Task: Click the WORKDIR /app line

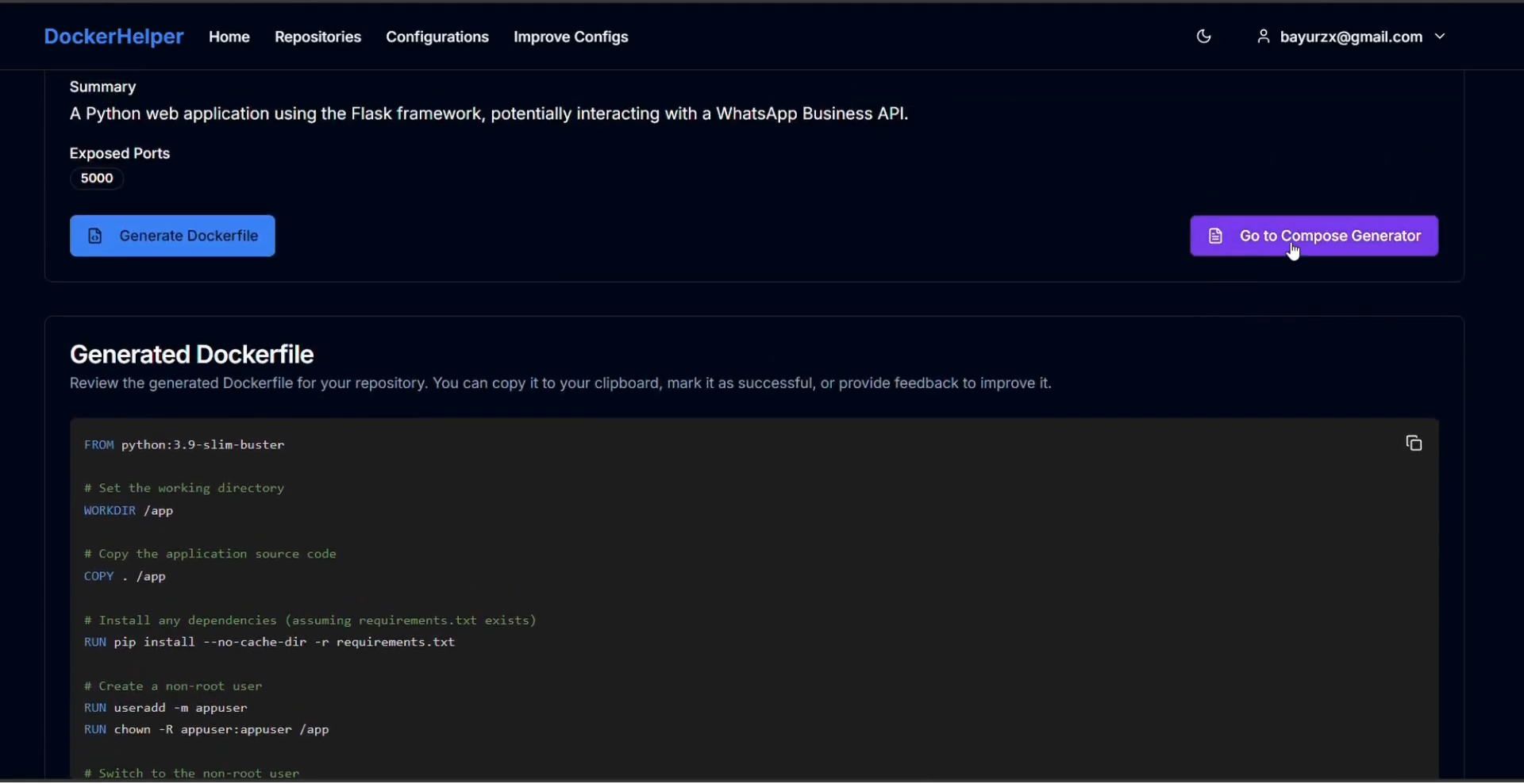Action: point(129,511)
